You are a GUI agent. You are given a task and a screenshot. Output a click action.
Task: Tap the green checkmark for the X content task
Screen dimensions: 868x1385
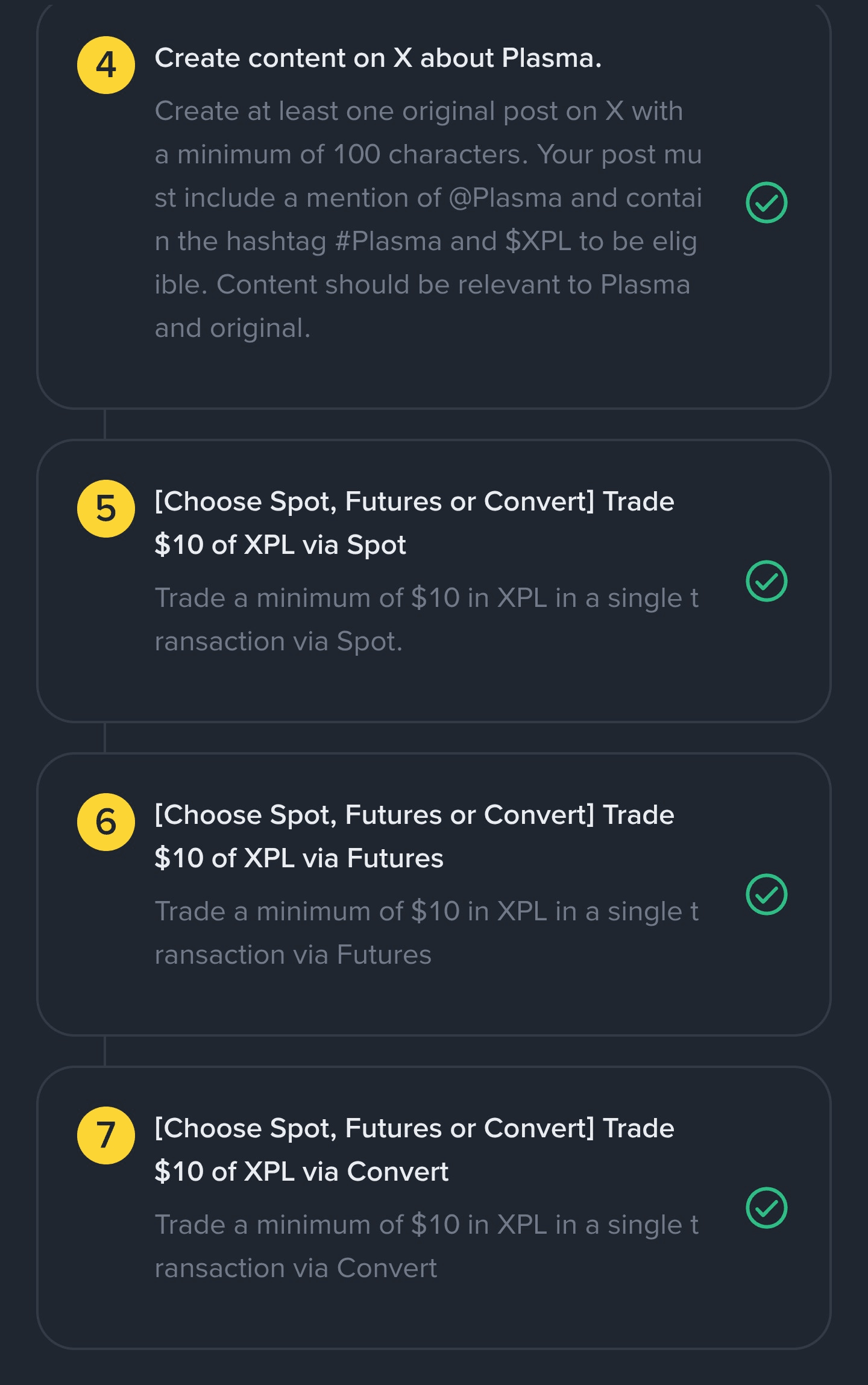tap(767, 203)
